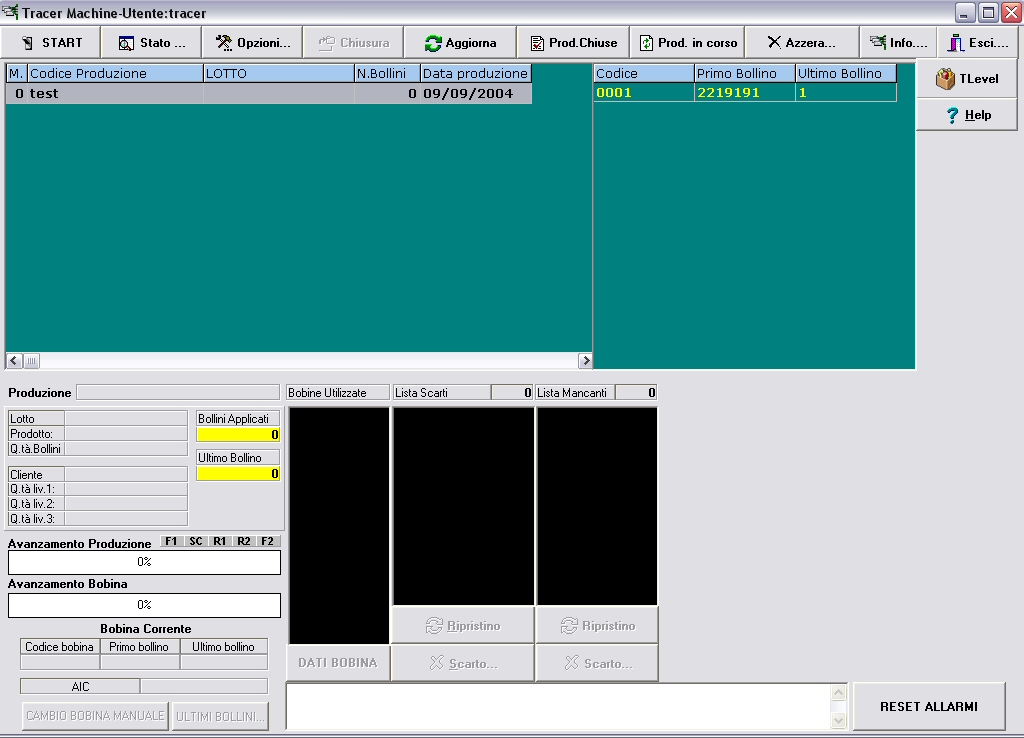Image resolution: width=1024 pixels, height=738 pixels.
Task: Click the Ripristino button under Lista Mancanti
Action: [x=597, y=626]
